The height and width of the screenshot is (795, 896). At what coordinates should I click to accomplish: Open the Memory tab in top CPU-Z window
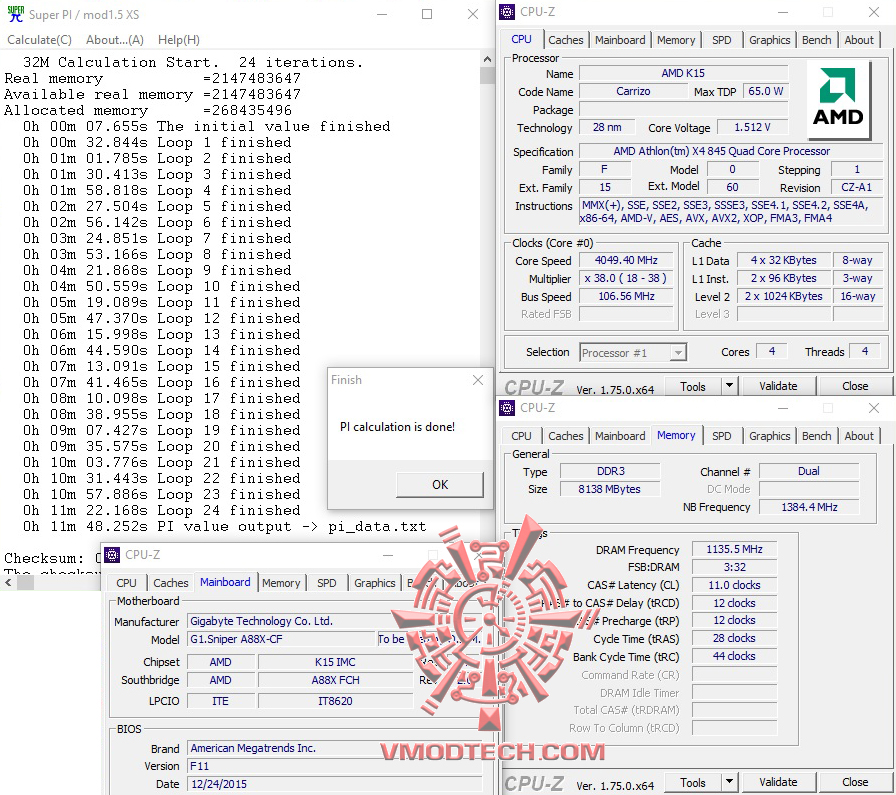point(676,40)
